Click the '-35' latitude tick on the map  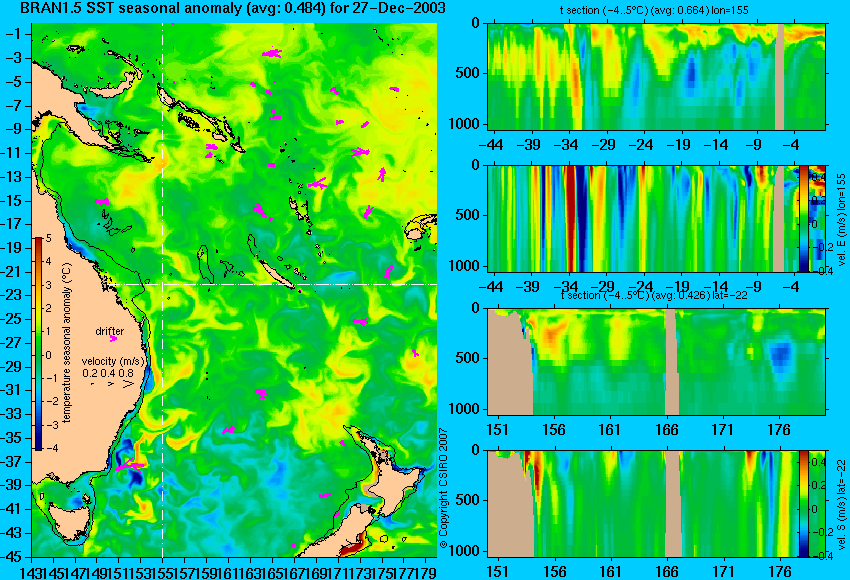coord(11,438)
